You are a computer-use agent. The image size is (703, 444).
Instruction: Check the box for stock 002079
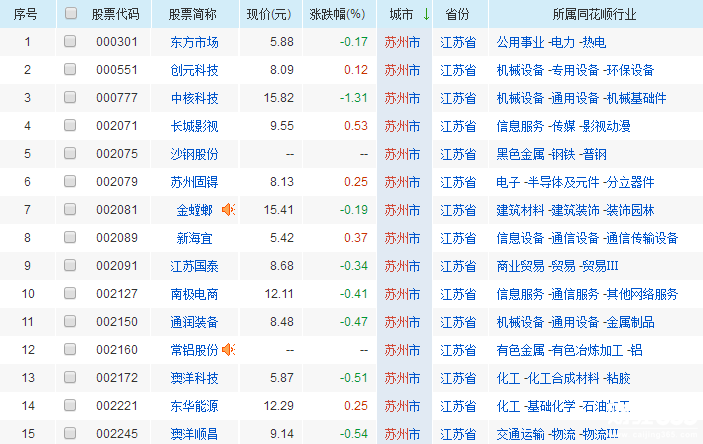(70, 181)
